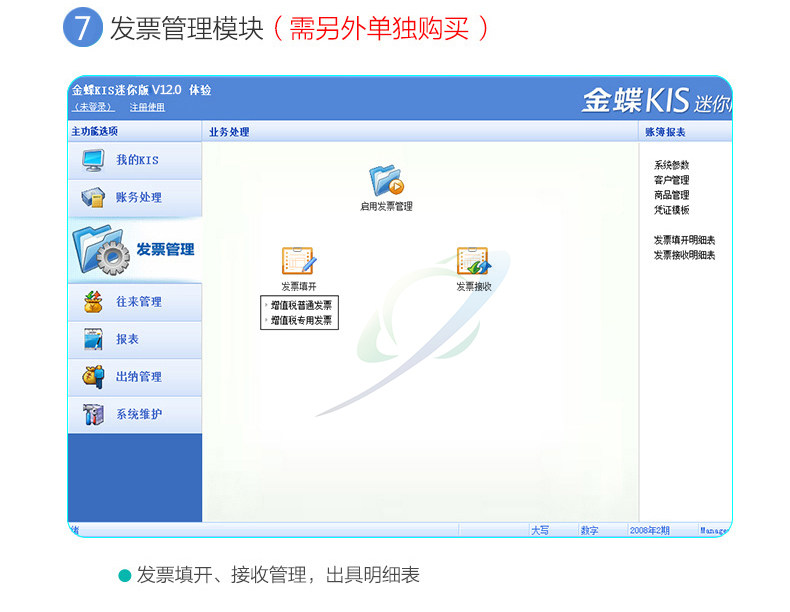Select the 发票管理 folder gear icon
The height and width of the screenshot is (612, 790).
(102, 250)
